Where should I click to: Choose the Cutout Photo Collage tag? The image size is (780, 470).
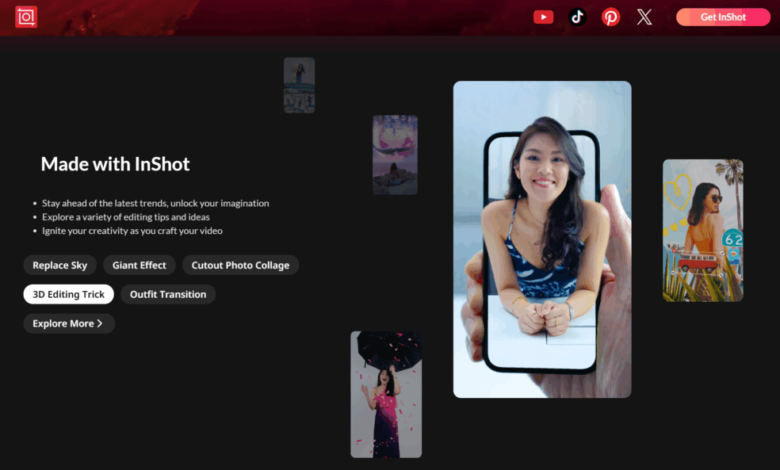(240, 265)
